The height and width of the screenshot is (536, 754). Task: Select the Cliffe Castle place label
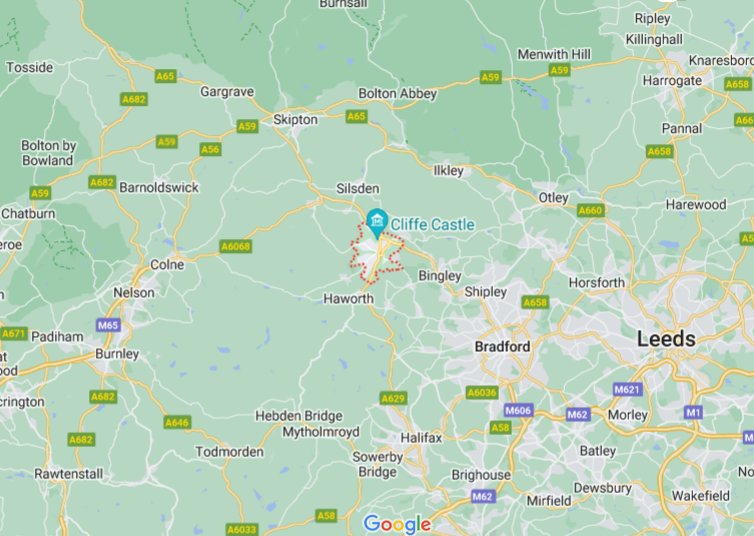click(x=432, y=224)
